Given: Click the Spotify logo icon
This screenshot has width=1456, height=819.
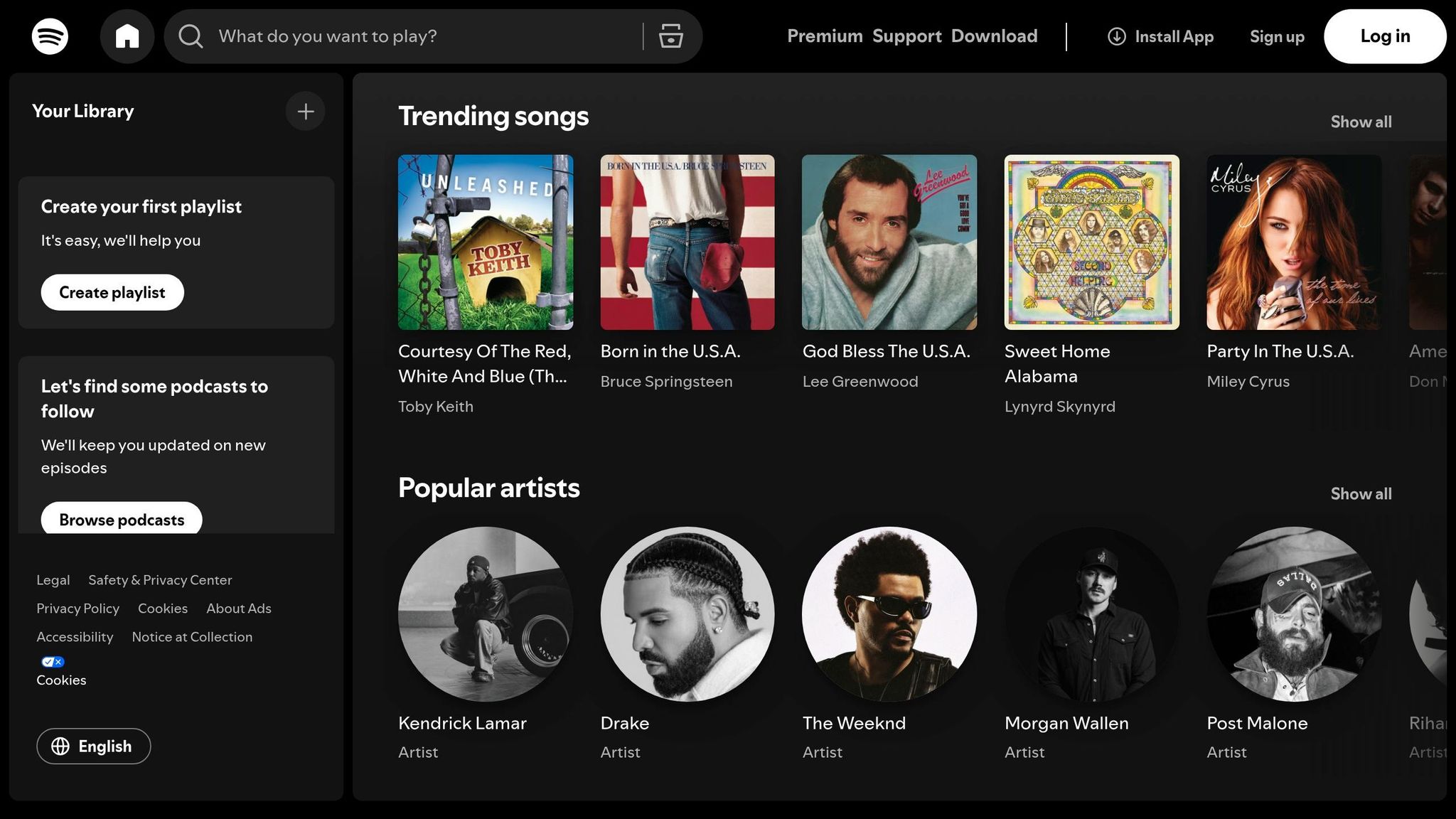Looking at the screenshot, I should point(50,36).
